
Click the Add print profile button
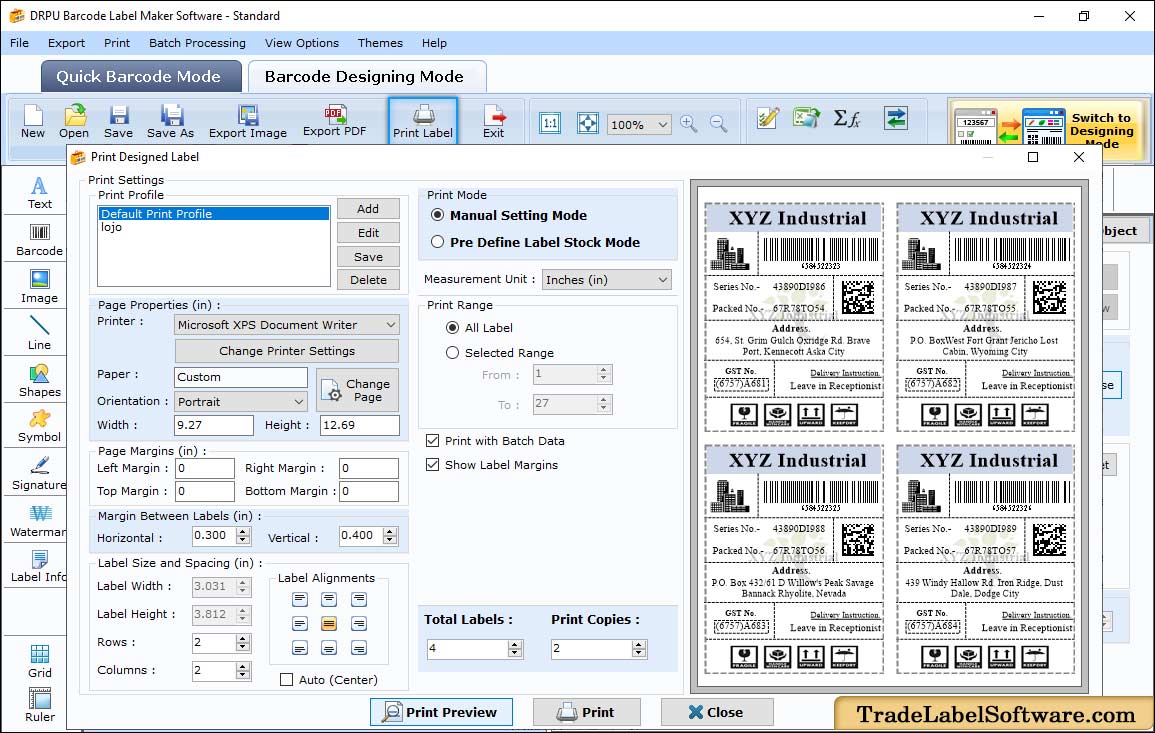click(368, 208)
